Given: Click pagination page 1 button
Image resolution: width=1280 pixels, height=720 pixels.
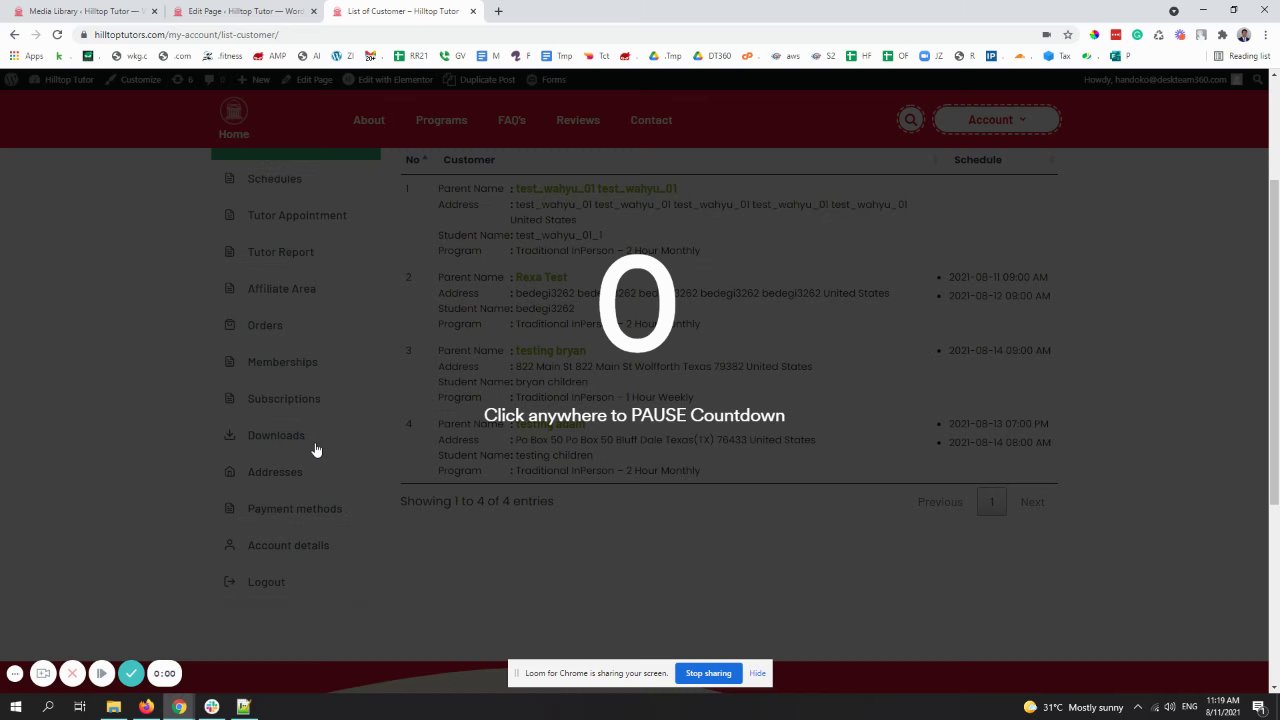Looking at the screenshot, I should 992,502.
